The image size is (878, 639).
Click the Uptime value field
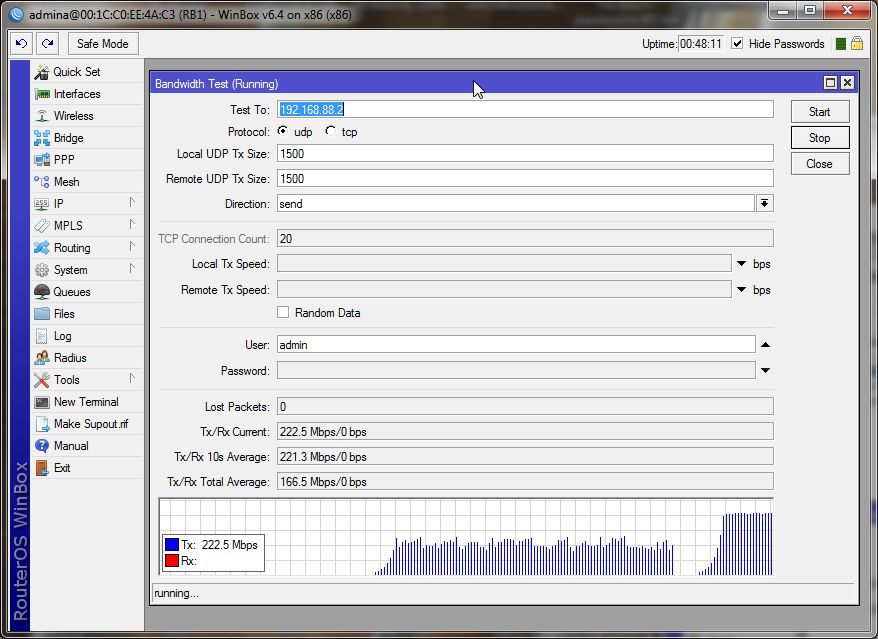tap(700, 44)
